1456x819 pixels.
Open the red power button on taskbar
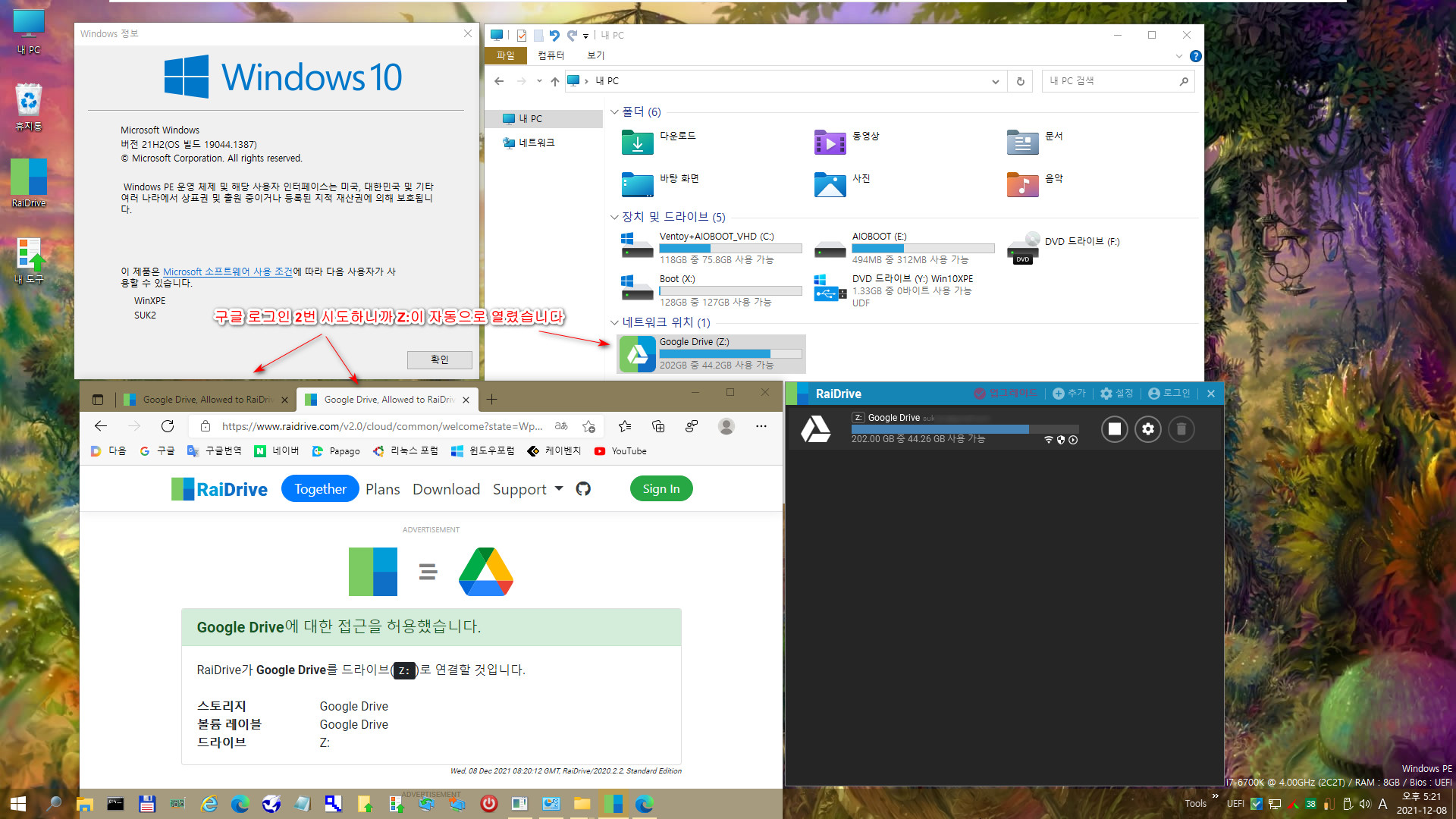coord(489,804)
